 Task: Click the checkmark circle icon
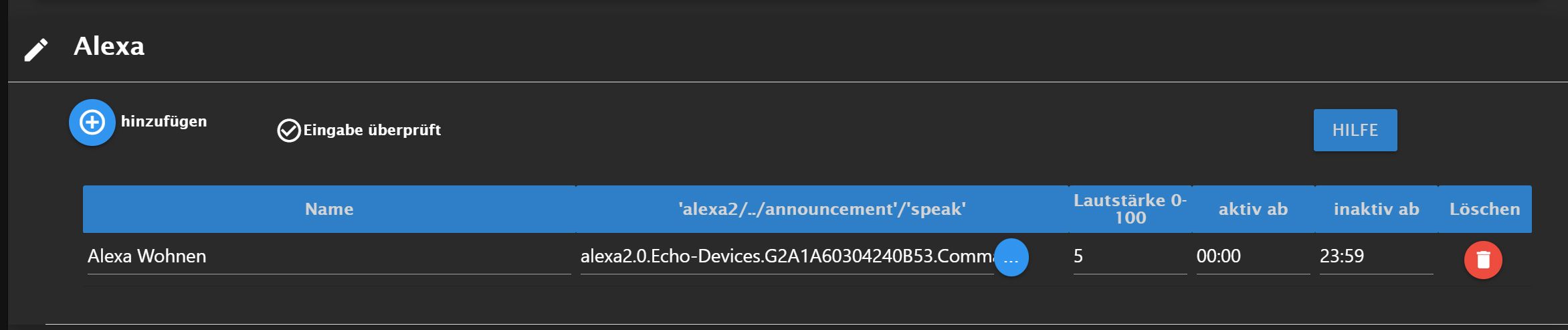pyautogui.click(x=289, y=131)
